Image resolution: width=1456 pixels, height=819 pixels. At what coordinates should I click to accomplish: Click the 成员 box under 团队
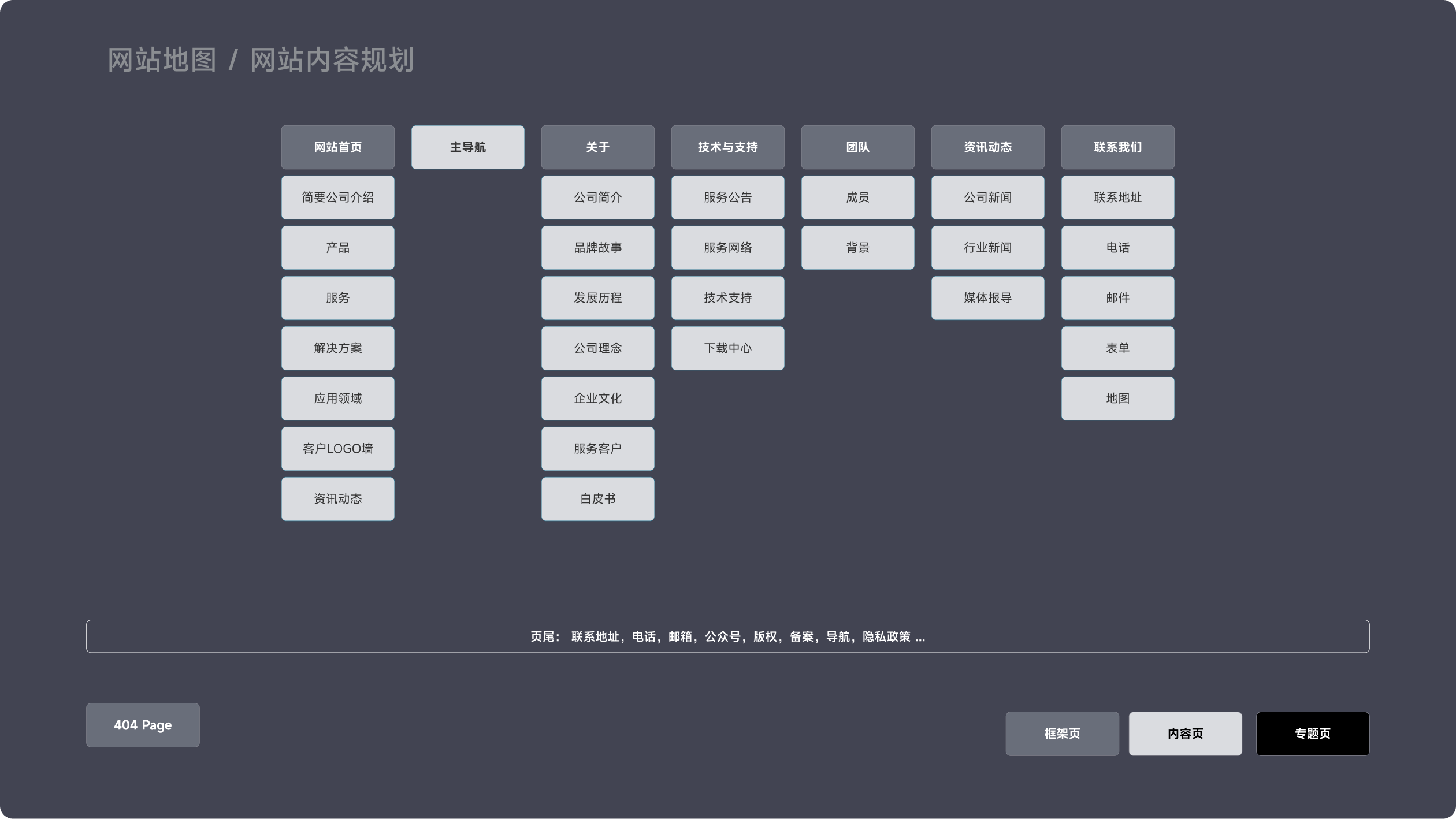point(857,197)
